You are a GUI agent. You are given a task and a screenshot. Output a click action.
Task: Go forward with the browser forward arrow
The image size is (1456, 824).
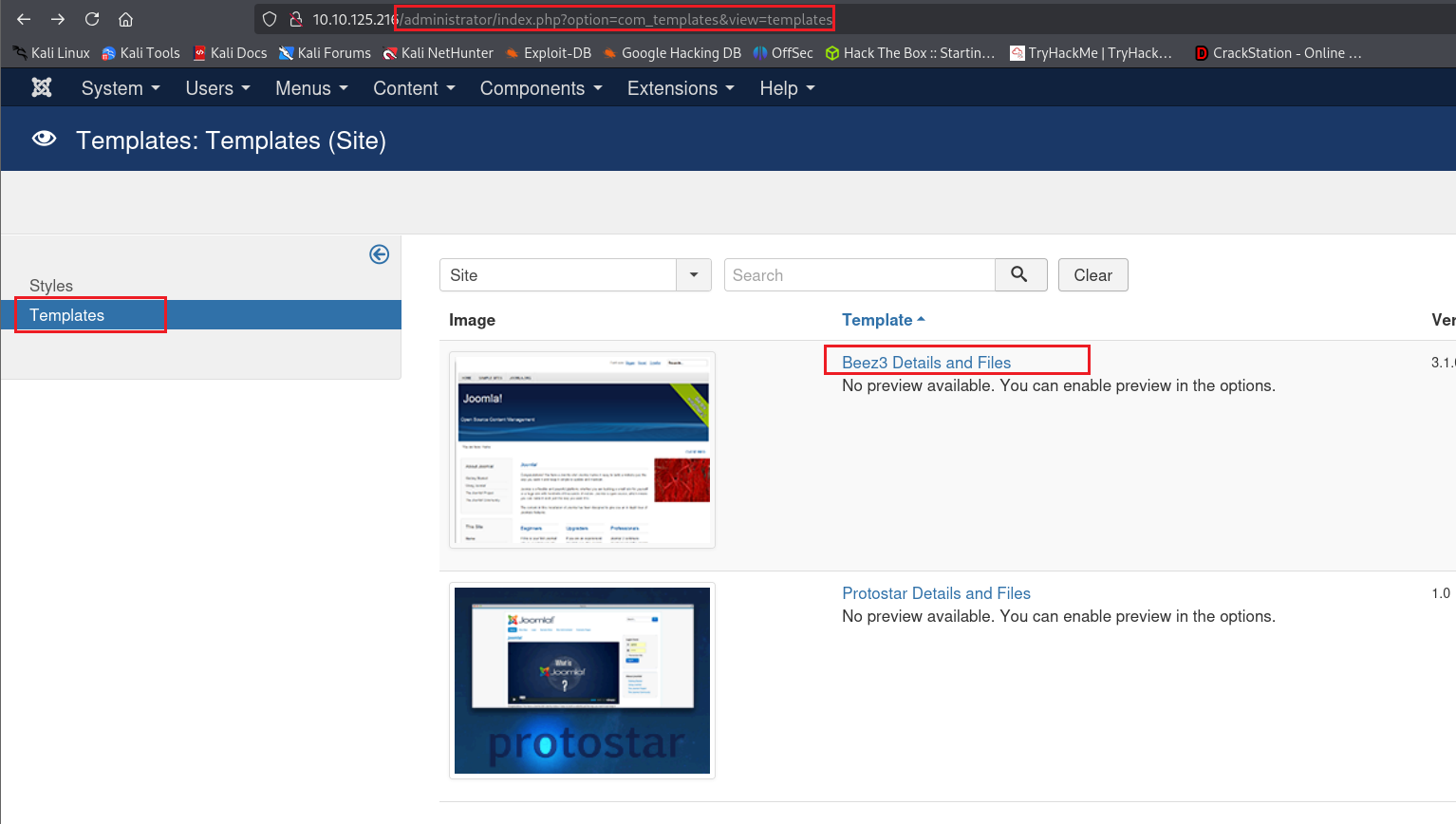click(58, 19)
